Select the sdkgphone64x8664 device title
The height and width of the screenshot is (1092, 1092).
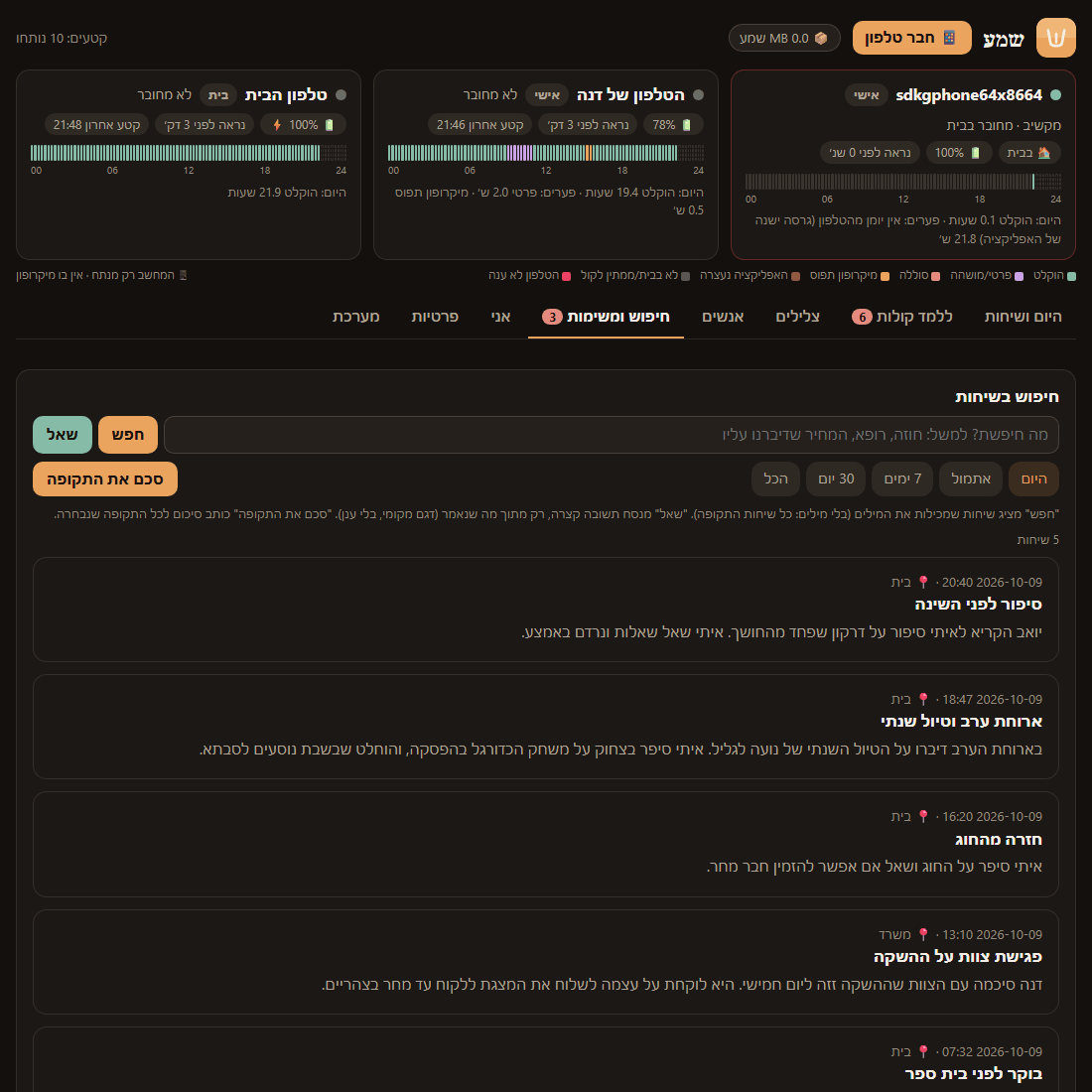point(969,94)
